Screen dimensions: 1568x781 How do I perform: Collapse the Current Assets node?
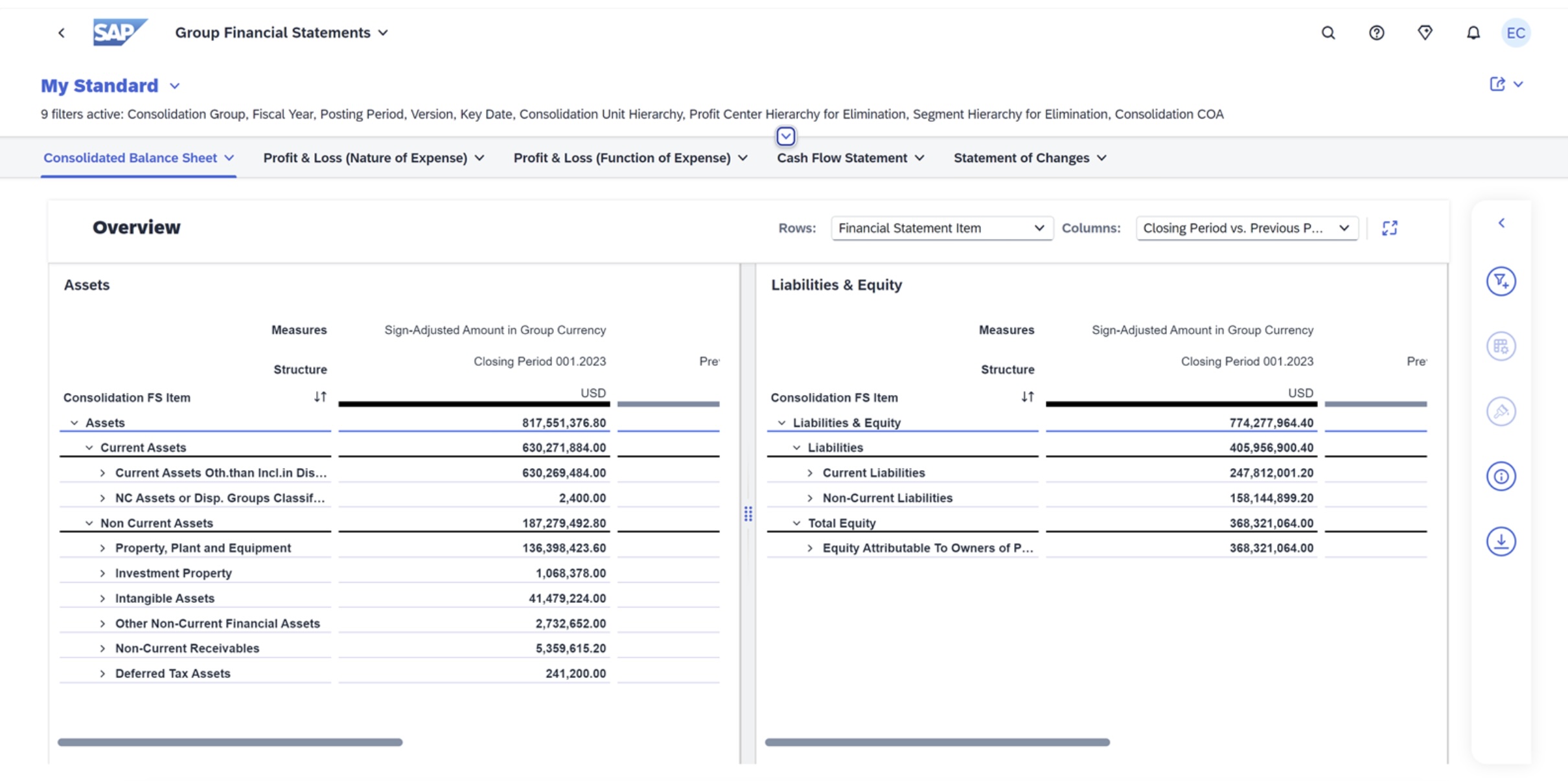click(89, 448)
